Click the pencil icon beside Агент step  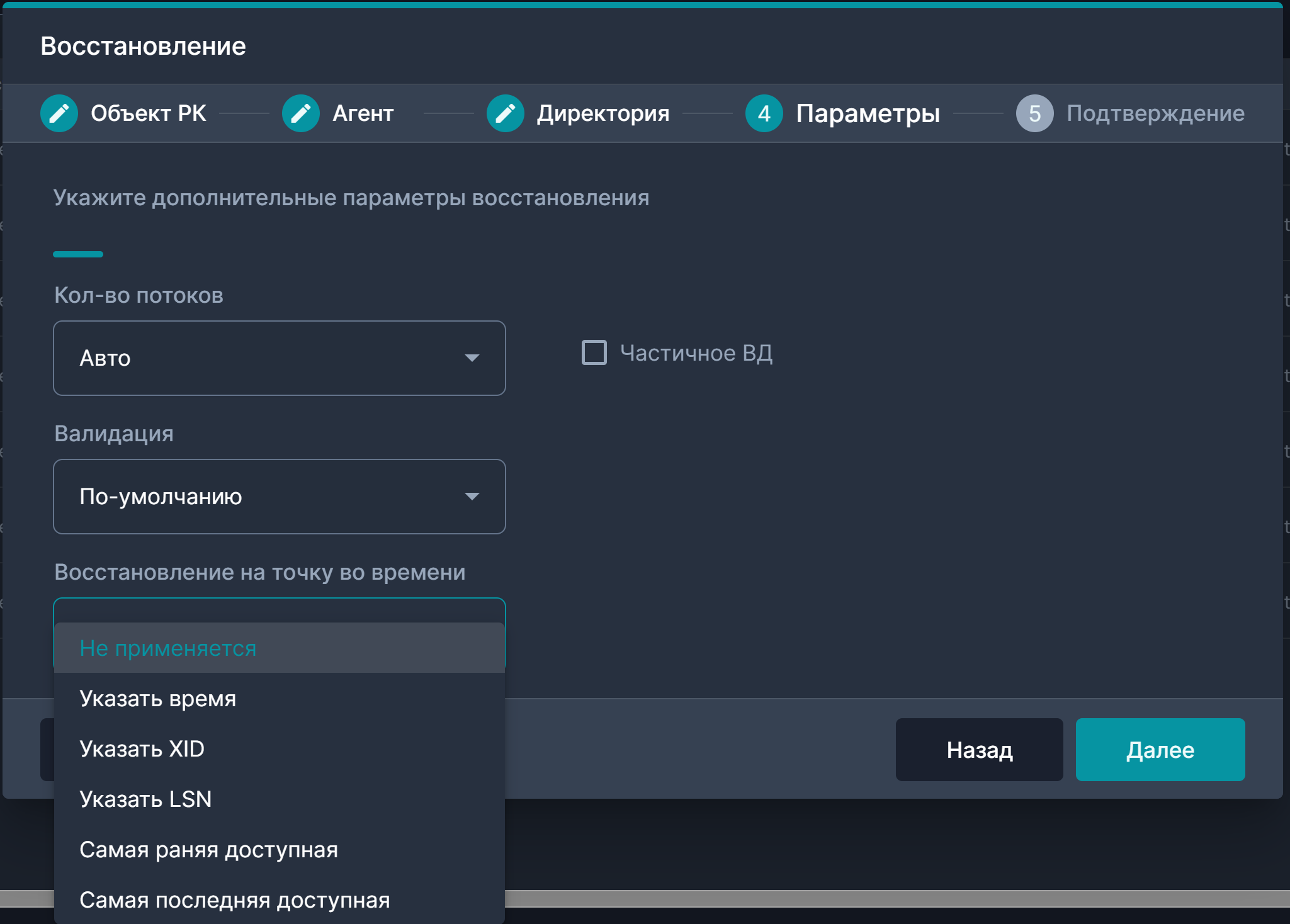click(301, 113)
